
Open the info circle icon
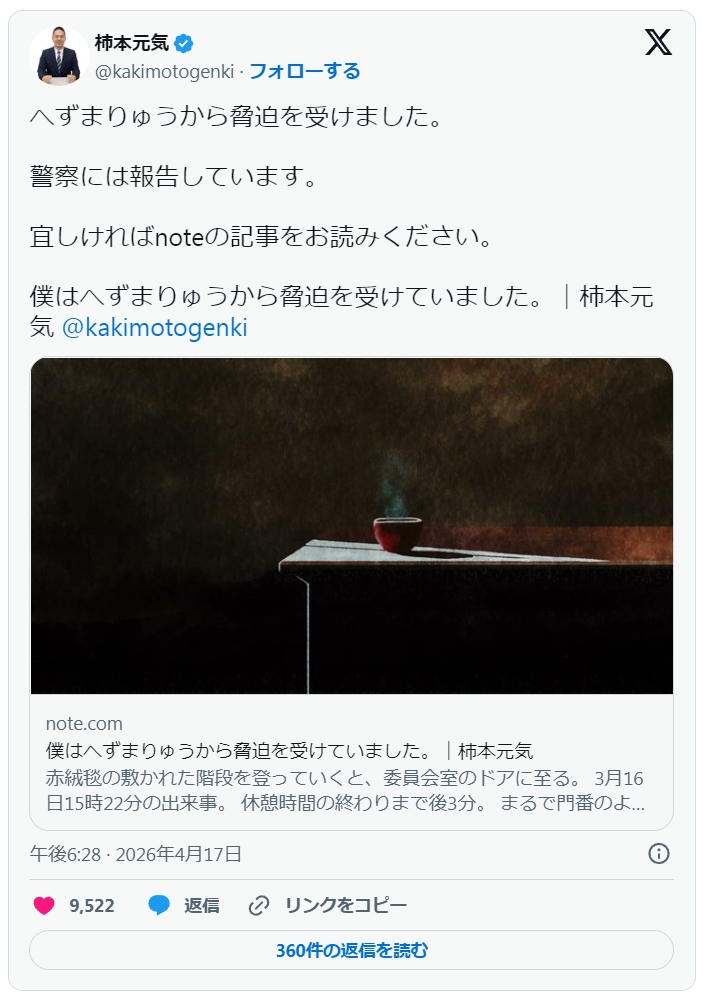tap(659, 853)
